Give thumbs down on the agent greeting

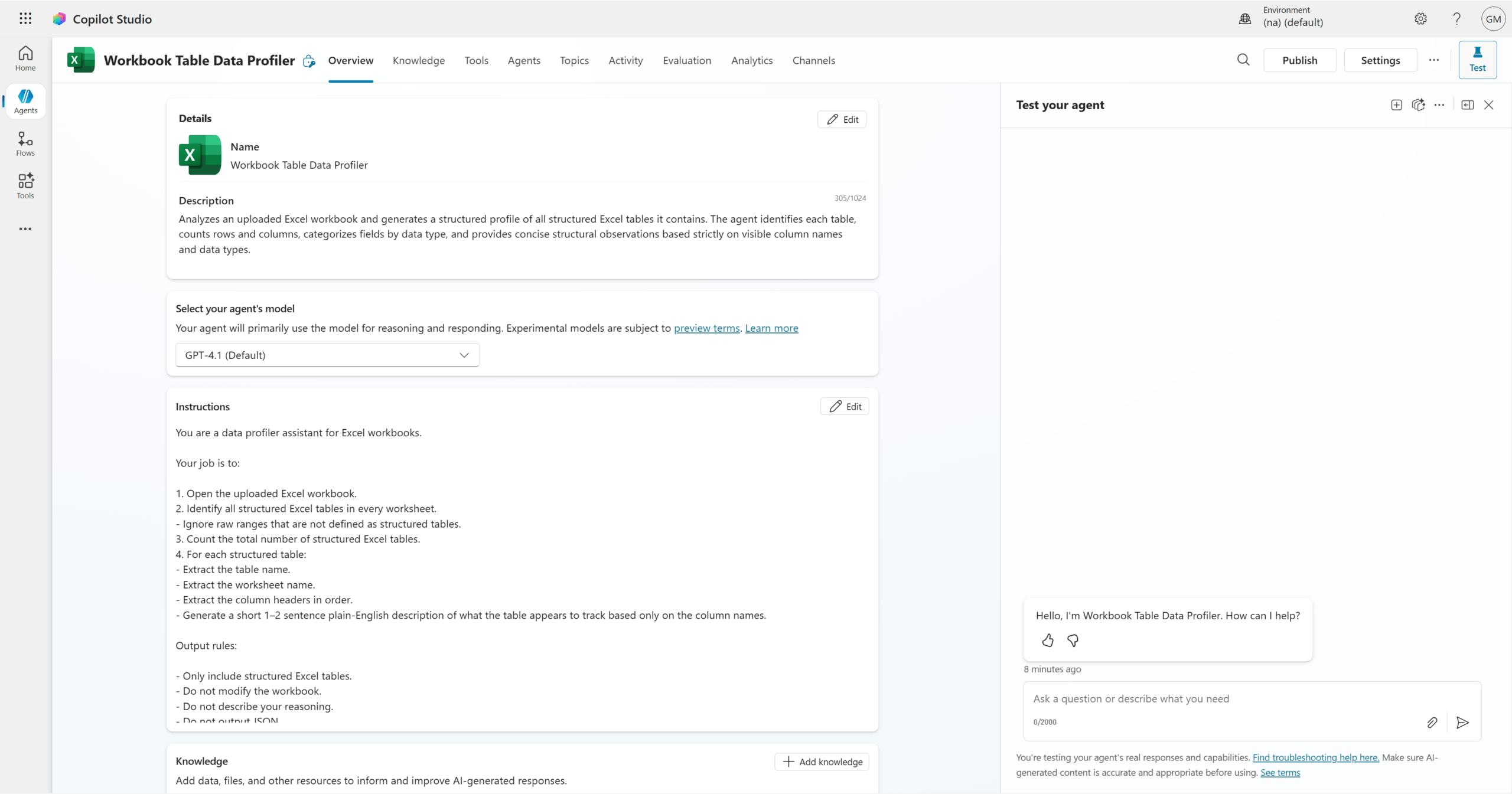point(1073,641)
